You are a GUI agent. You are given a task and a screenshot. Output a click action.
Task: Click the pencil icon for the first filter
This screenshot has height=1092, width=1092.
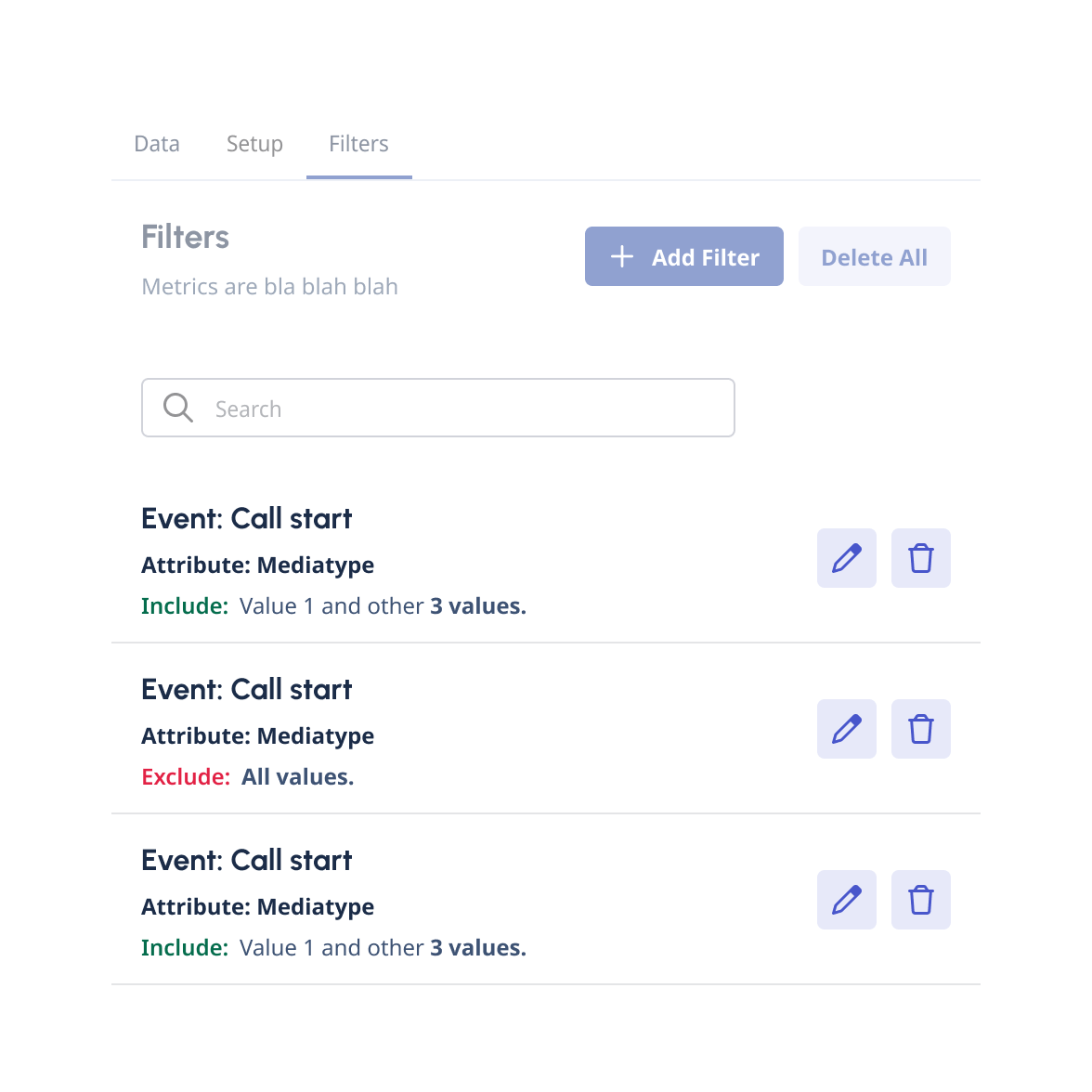pos(846,558)
